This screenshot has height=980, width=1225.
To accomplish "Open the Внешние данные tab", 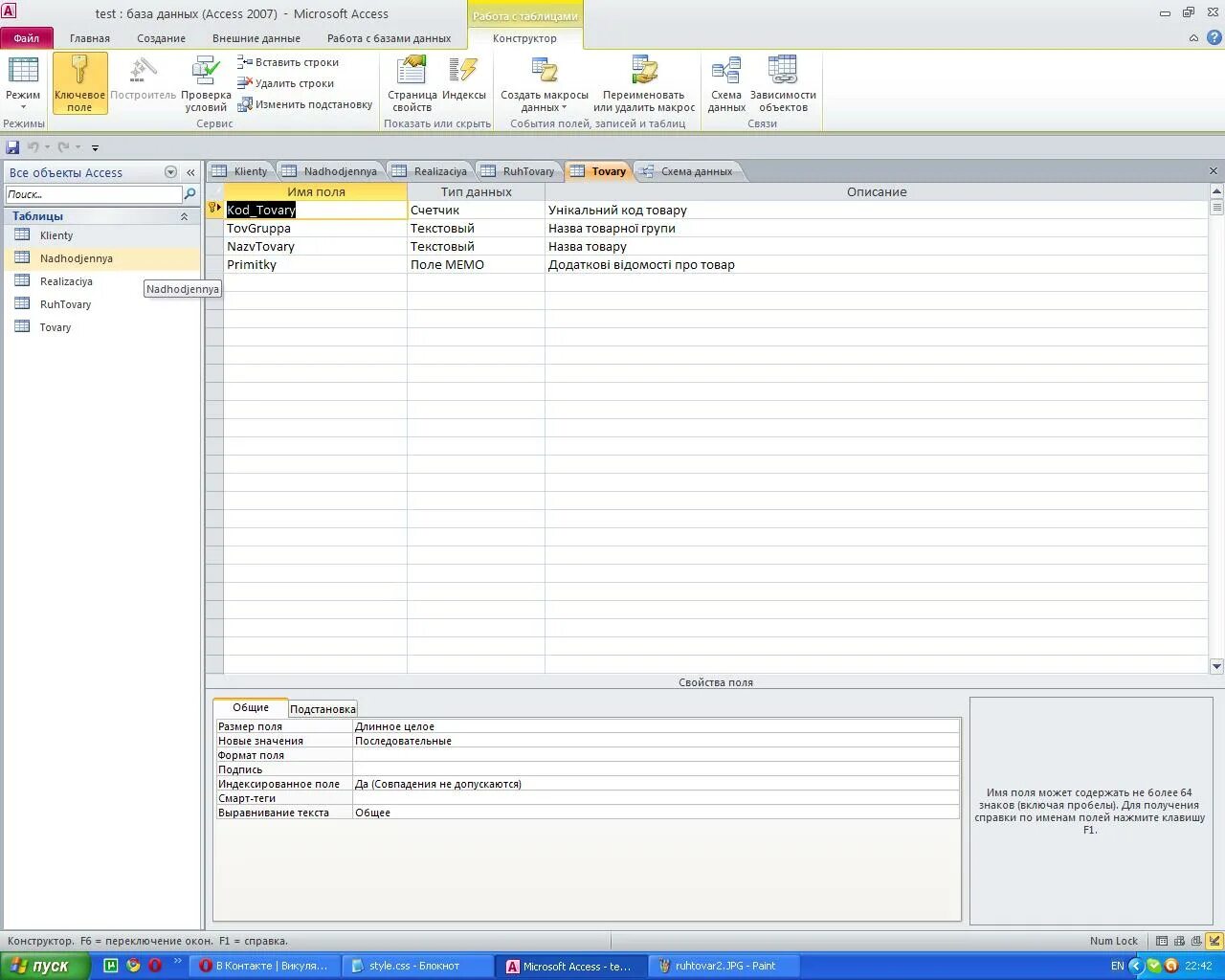I will (x=256, y=38).
